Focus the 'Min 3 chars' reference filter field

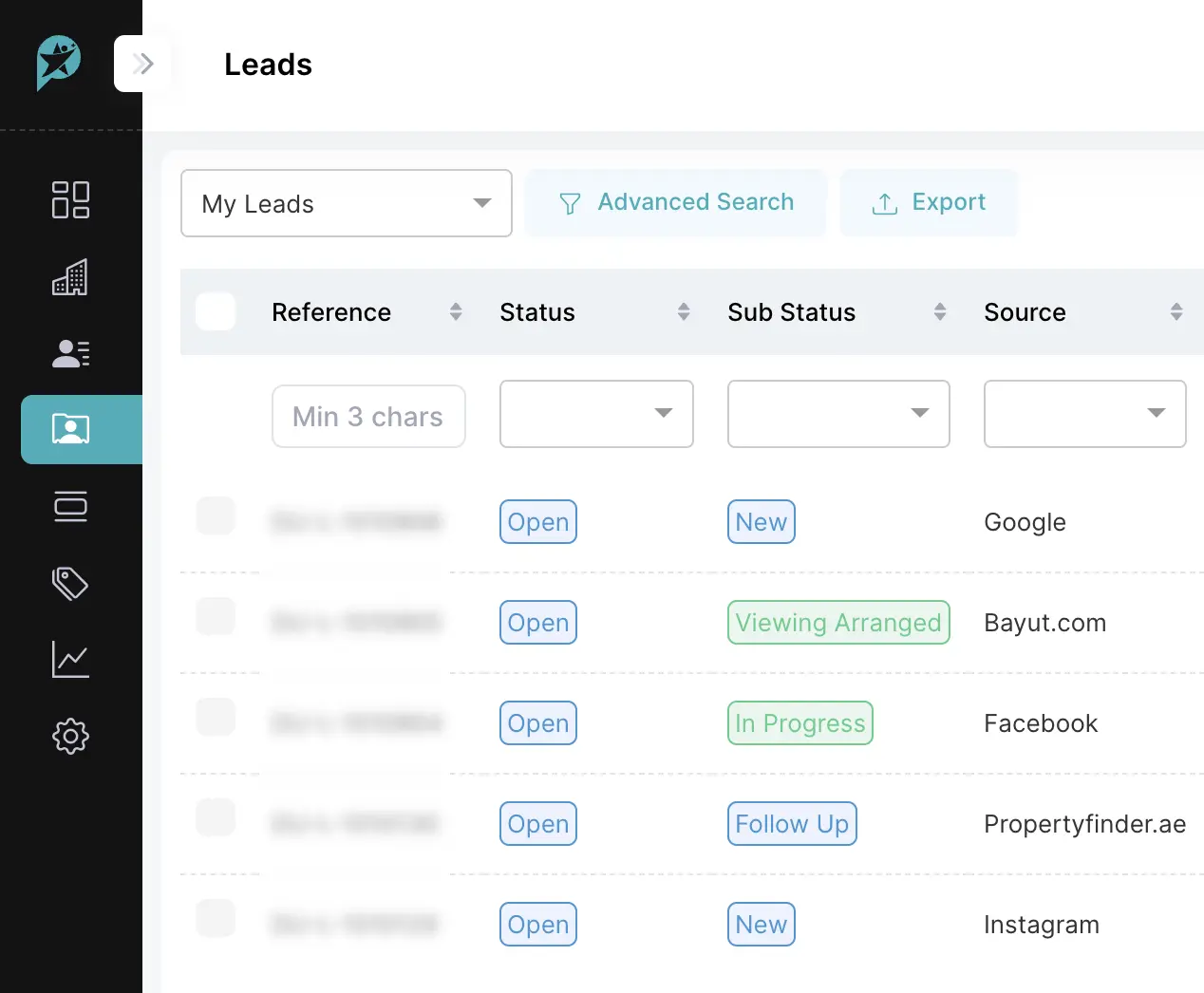[x=368, y=416]
